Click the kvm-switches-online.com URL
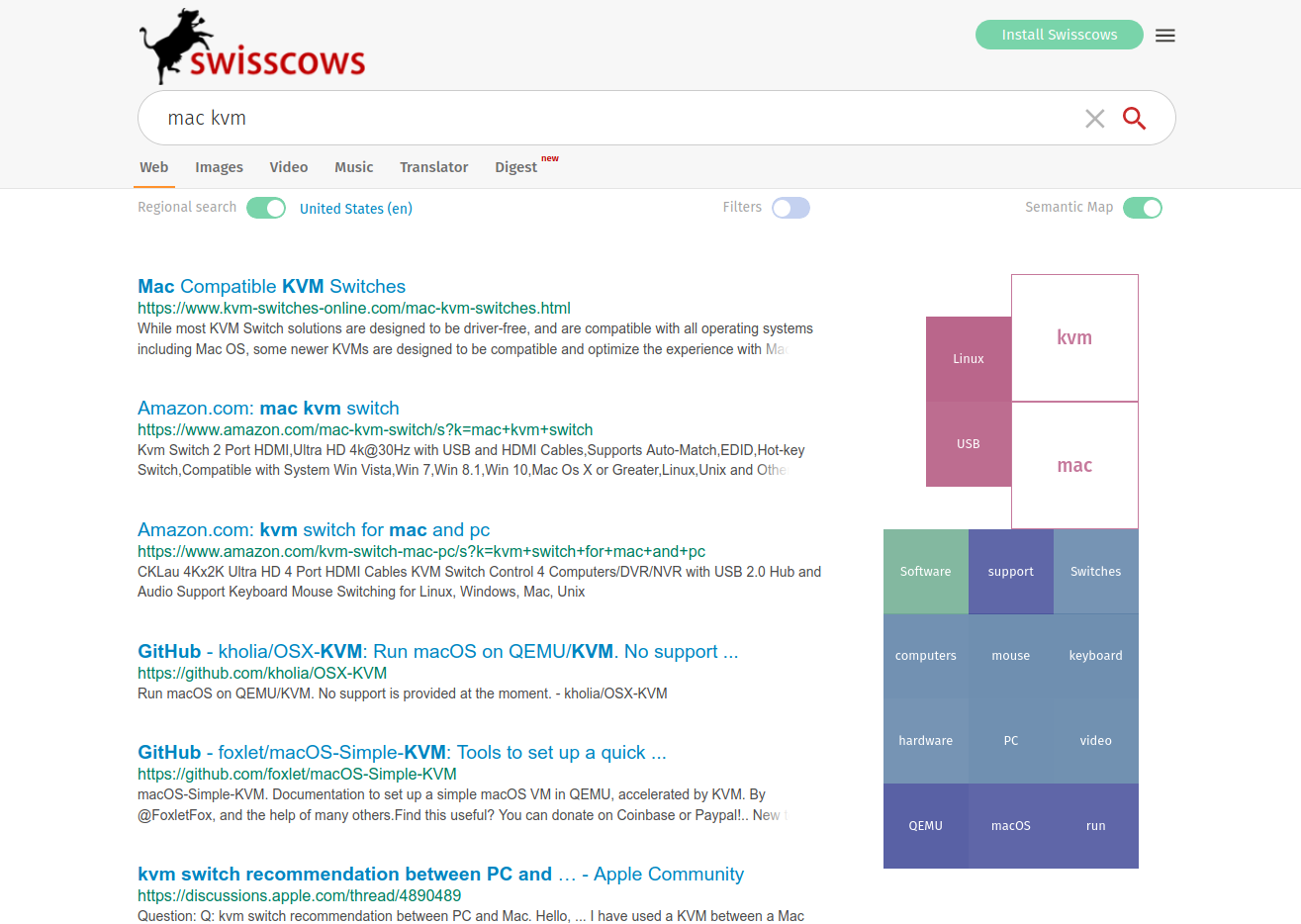The width and height of the screenshot is (1301, 924). click(x=354, y=309)
